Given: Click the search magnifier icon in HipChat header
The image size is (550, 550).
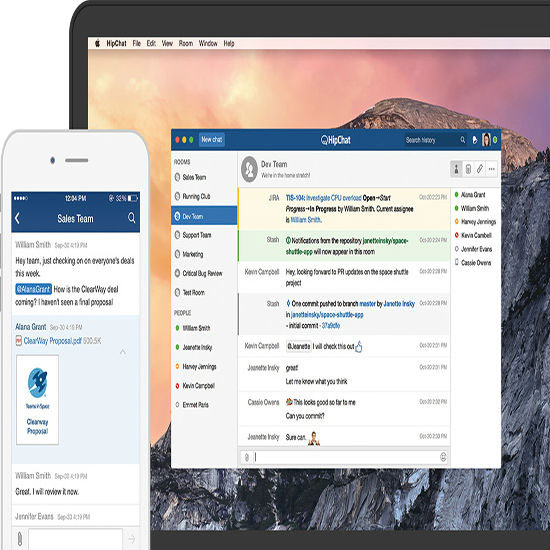Looking at the screenshot, I should (x=463, y=140).
